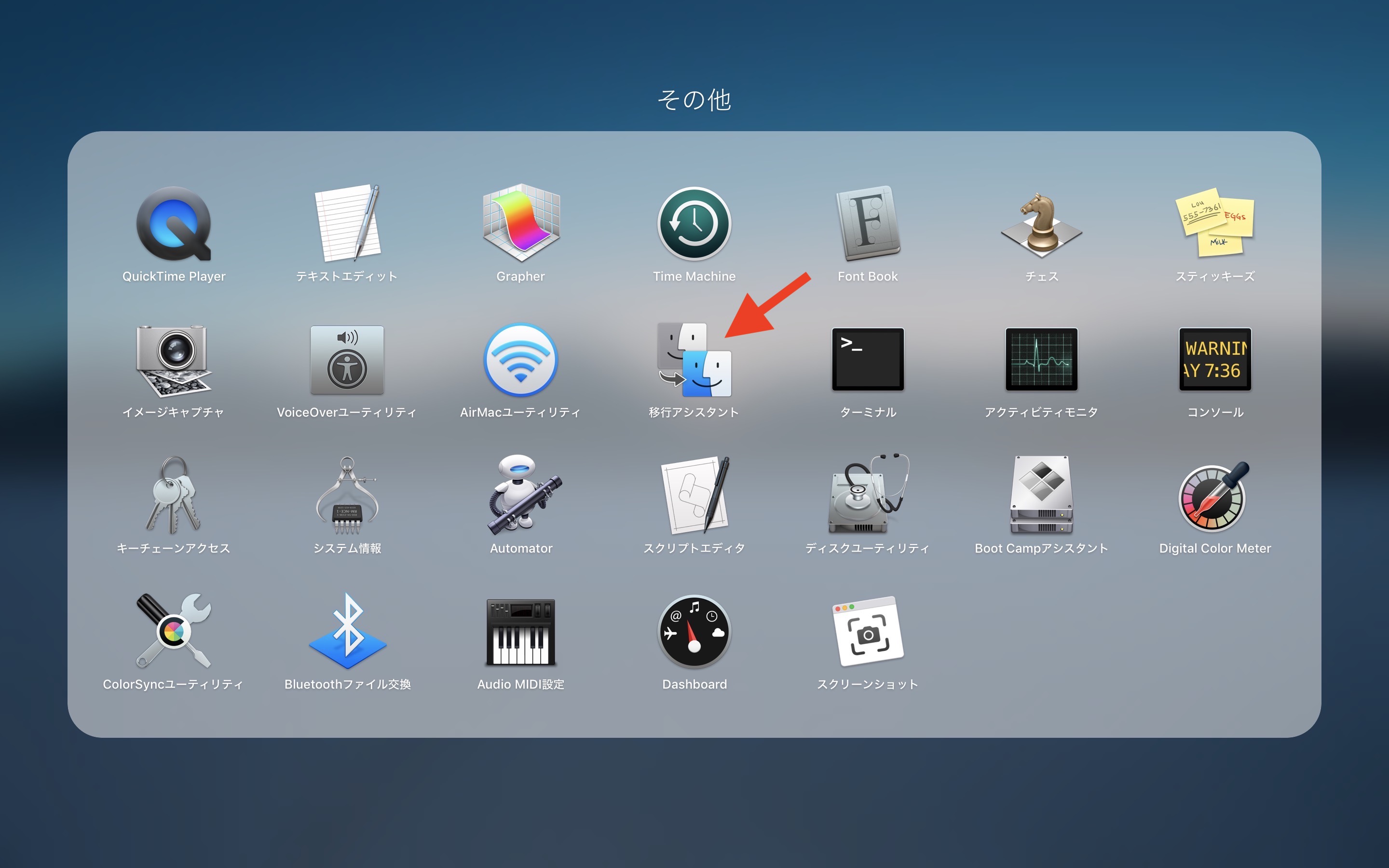Open Digital Color Meter
The height and width of the screenshot is (868, 1389).
[1213, 497]
